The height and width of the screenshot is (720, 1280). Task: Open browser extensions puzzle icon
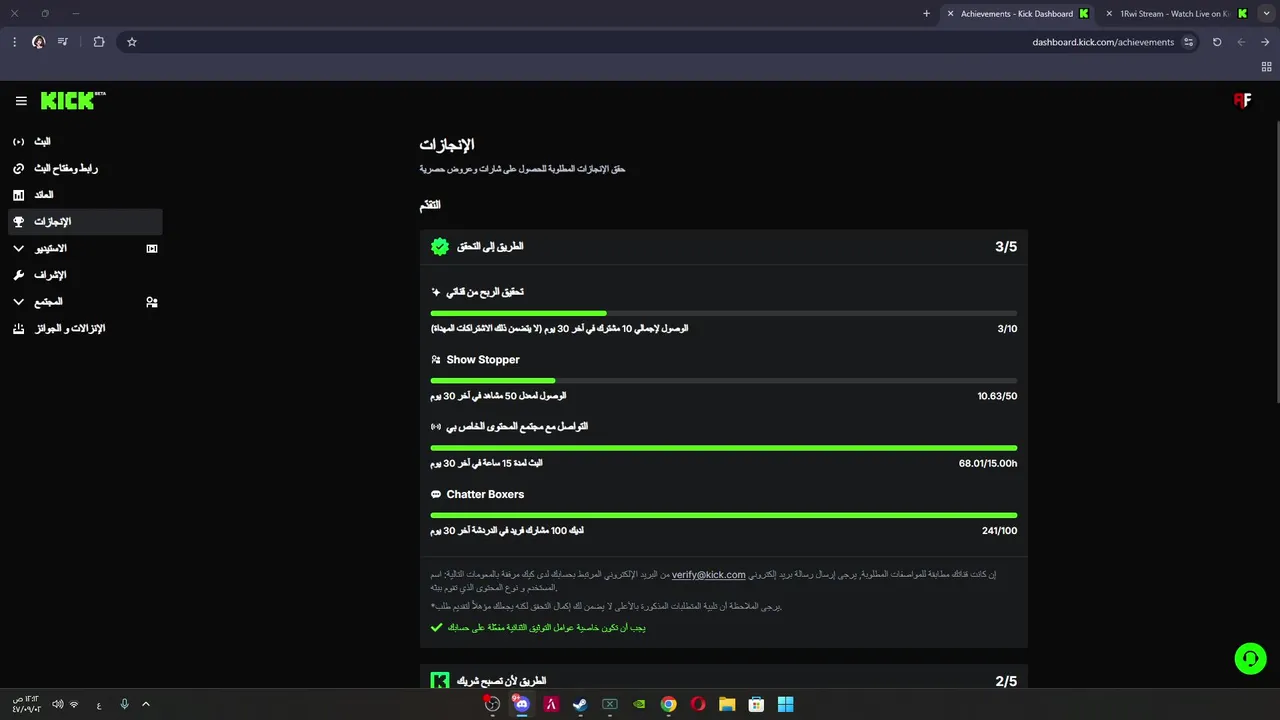[x=98, y=42]
